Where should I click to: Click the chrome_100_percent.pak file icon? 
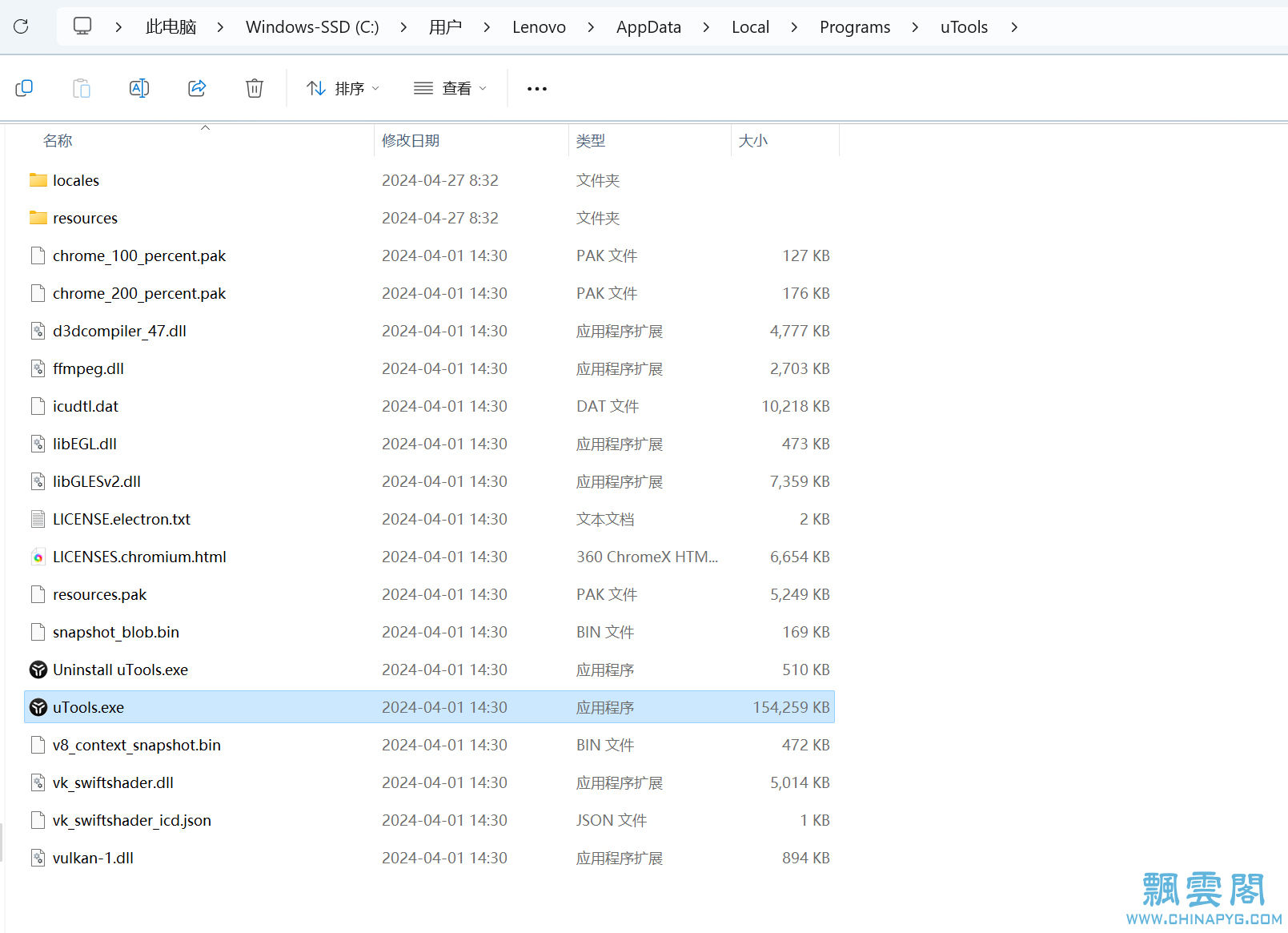tap(38, 255)
